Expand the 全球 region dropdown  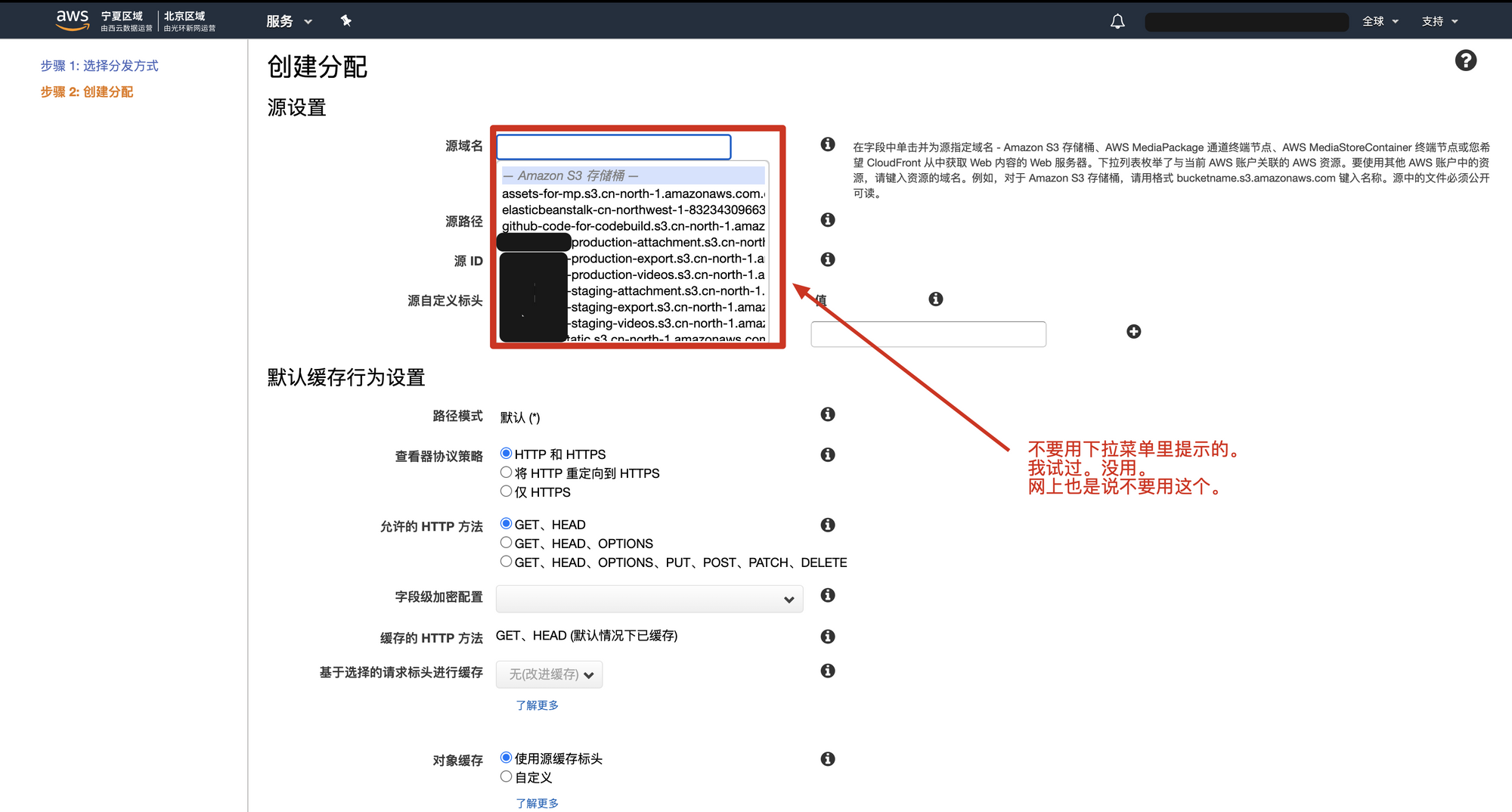coord(1380,21)
